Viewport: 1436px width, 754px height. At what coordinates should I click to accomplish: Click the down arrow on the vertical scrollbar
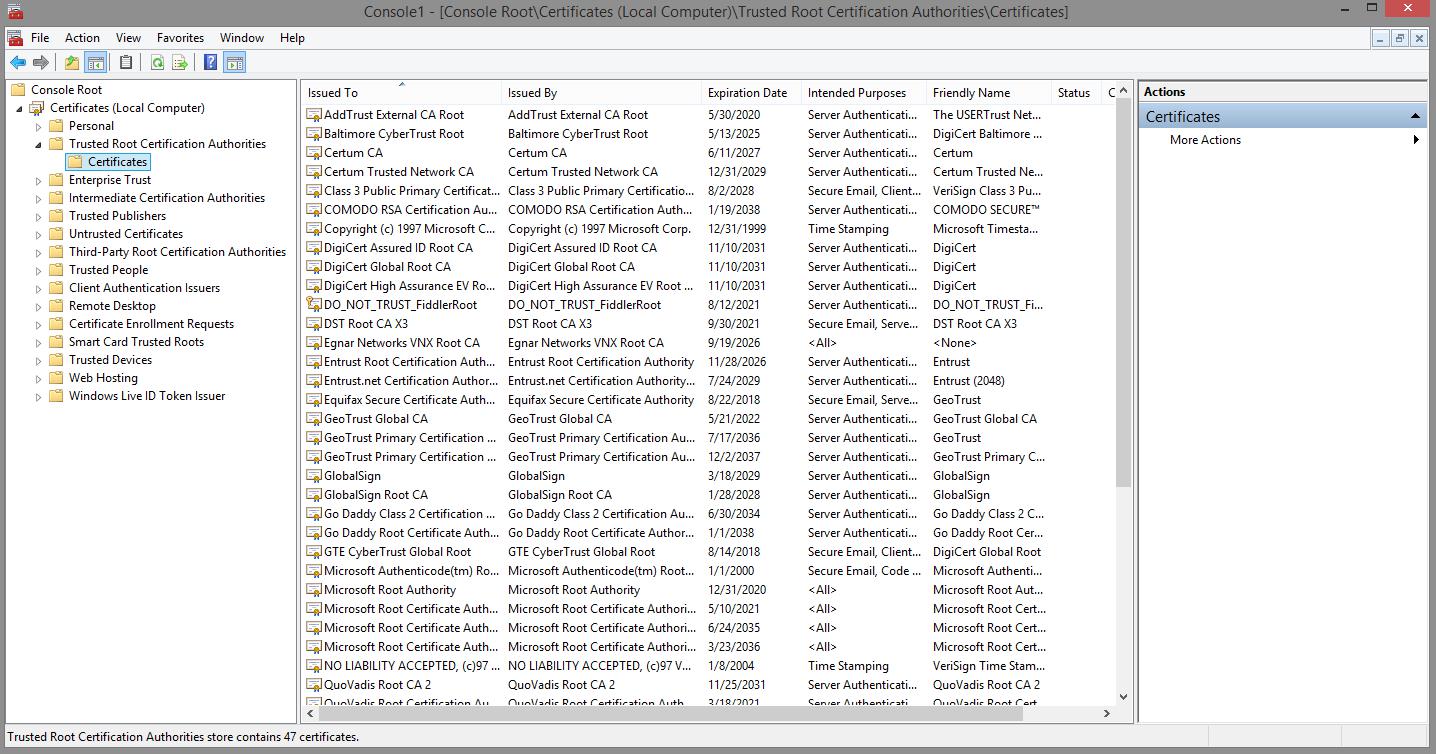coord(1122,696)
